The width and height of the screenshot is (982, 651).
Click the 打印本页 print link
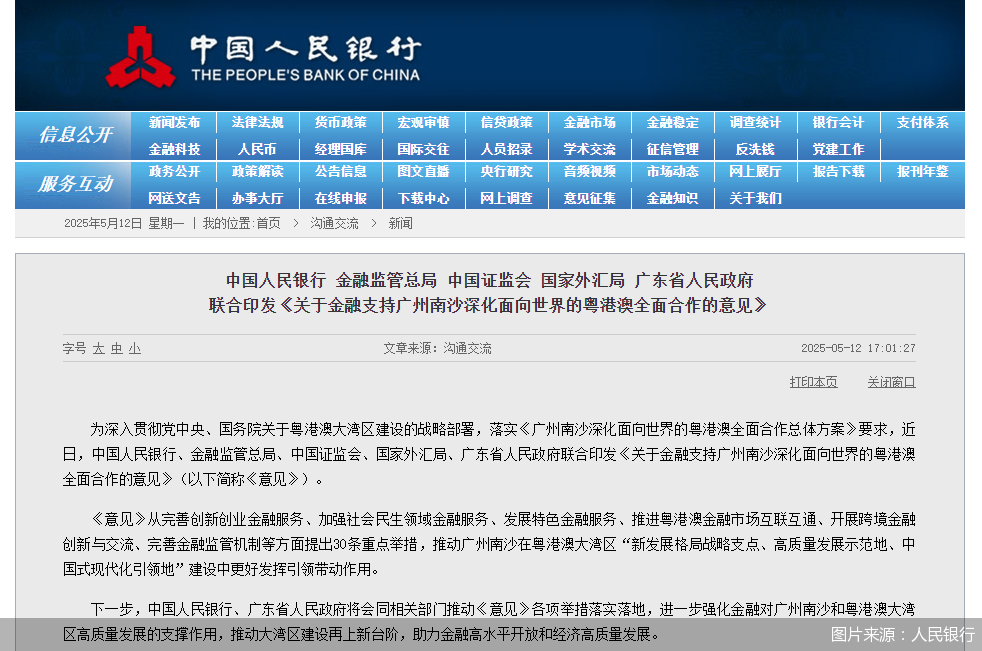tap(813, 382)
